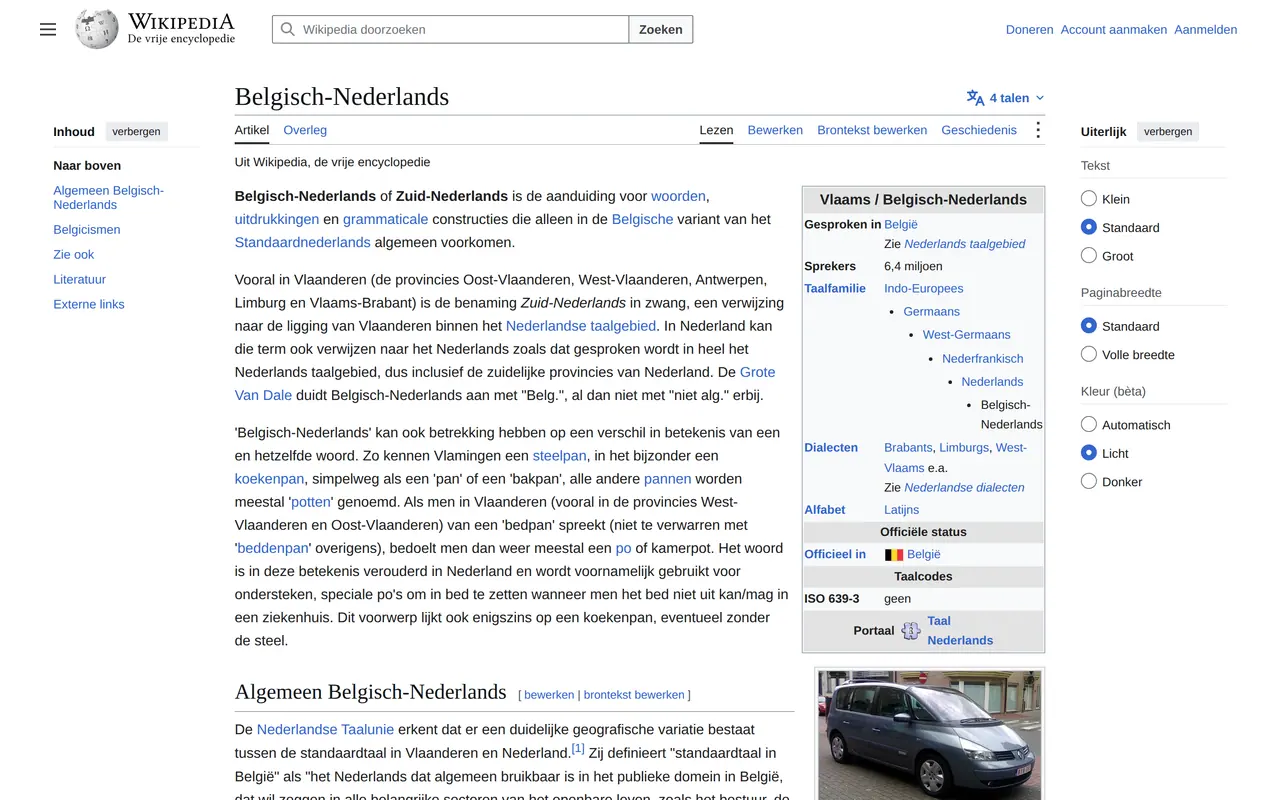Open the Artikel tab
Screen dimensions: 1280x800
[252, 130]
